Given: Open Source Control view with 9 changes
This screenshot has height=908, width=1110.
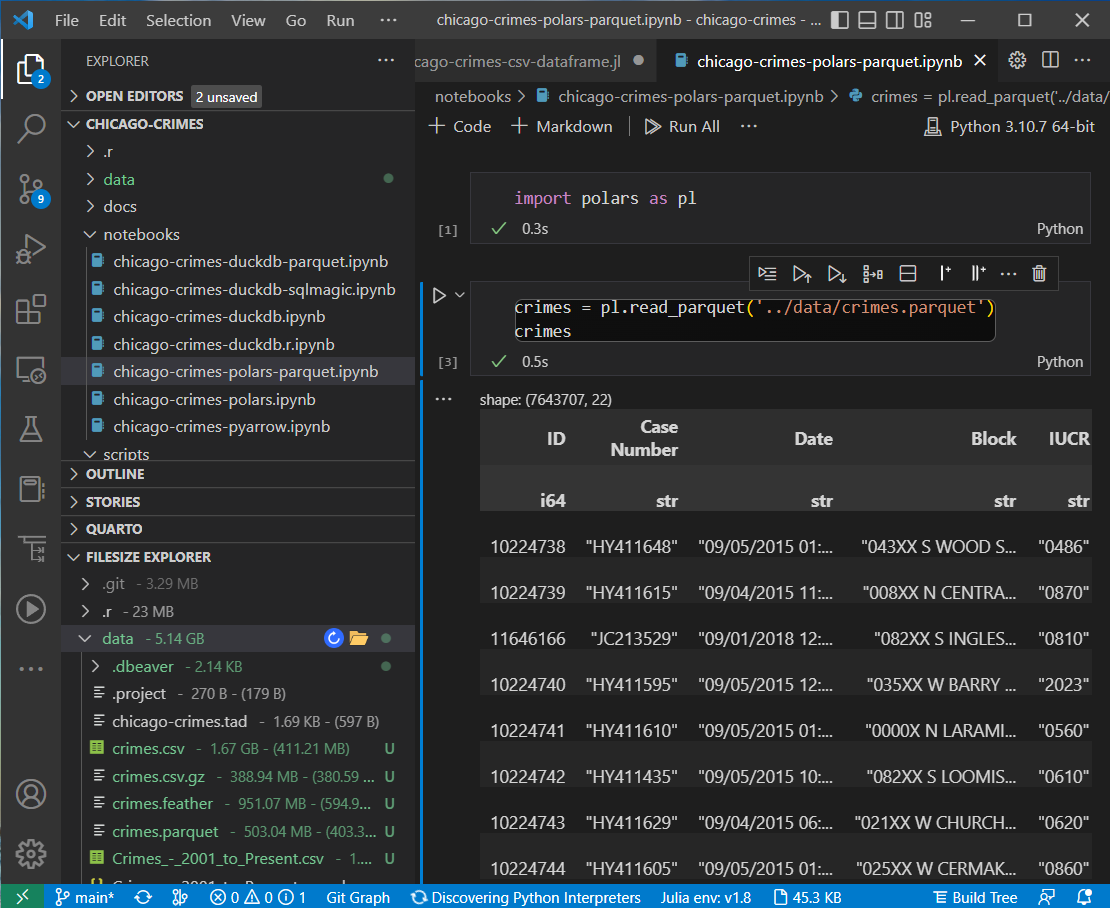Looking at the screenshot, I should coord(31,188).
